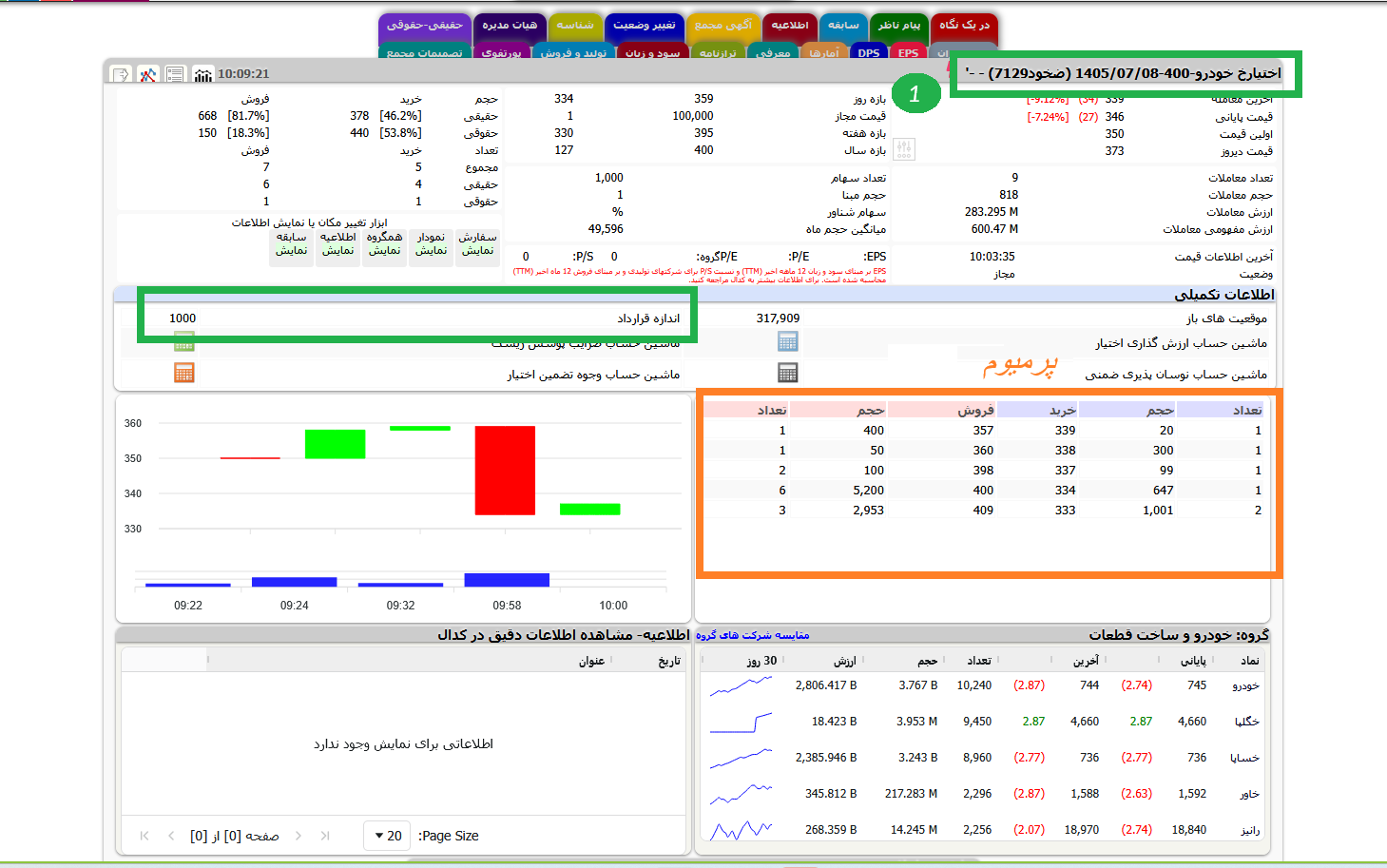This screenshot has height=868, width=1387.
Task: Click the bar chart icon beside the clock
Action: [203, 74]
